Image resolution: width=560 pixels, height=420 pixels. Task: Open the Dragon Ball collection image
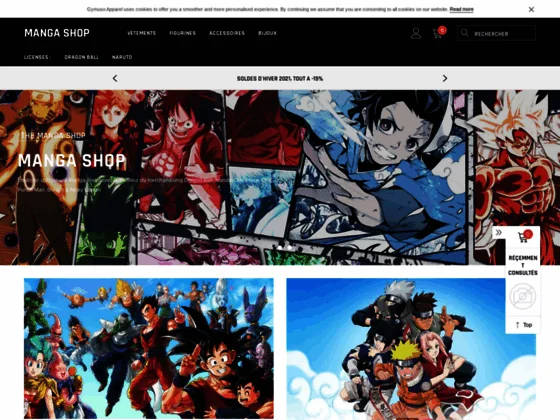pyautogui.click(x=149, y=349)
